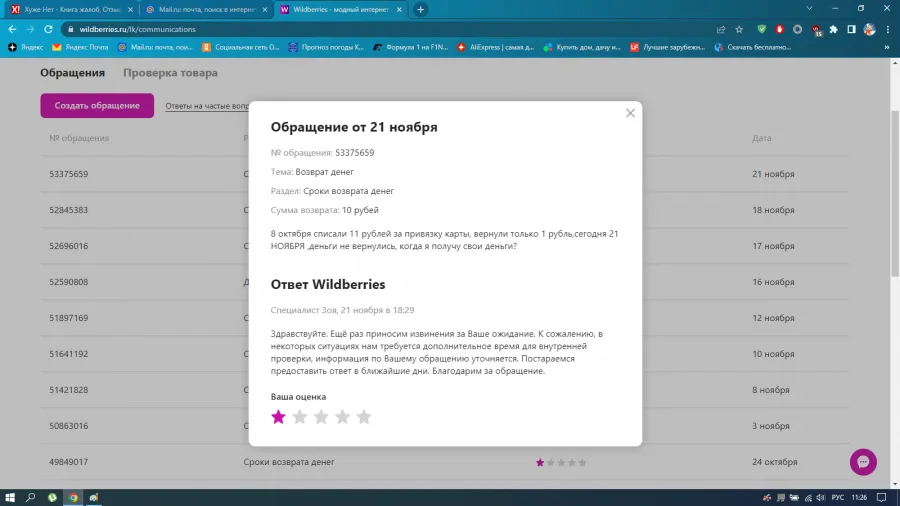Open the Обращения tab
Screen dimensions: 900x506
[72, 73]
